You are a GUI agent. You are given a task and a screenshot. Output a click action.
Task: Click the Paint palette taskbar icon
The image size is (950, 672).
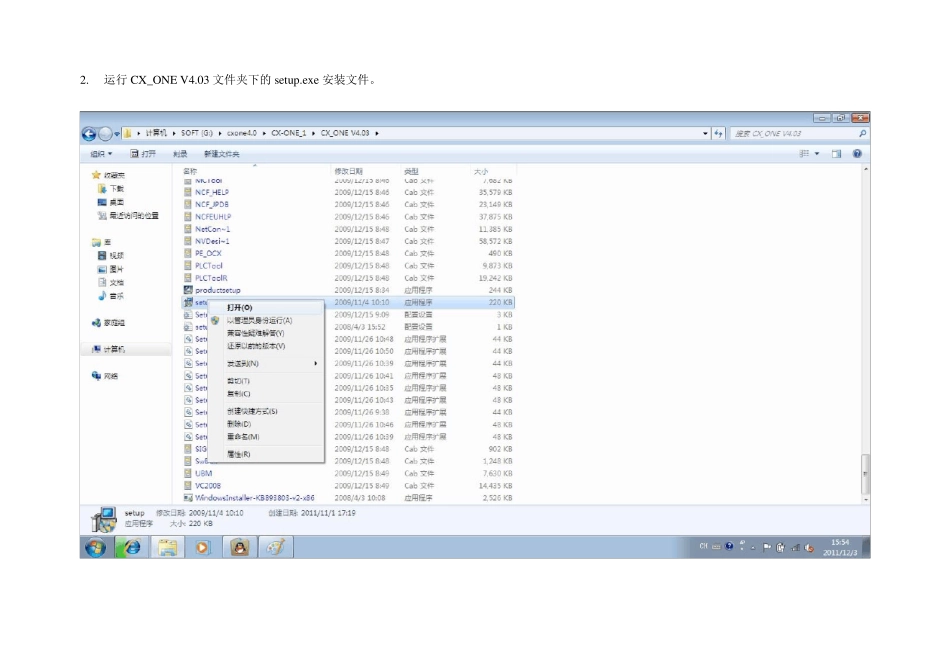point(276,548)
